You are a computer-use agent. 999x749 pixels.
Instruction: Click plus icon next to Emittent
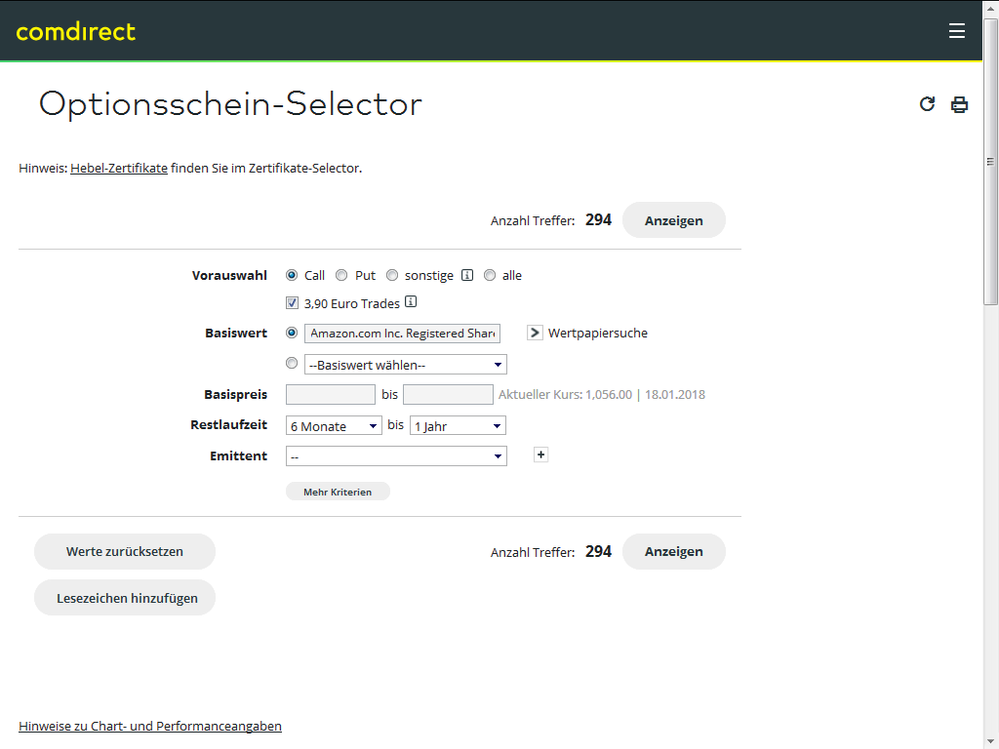pyautogui.click(x=541, y=455)
